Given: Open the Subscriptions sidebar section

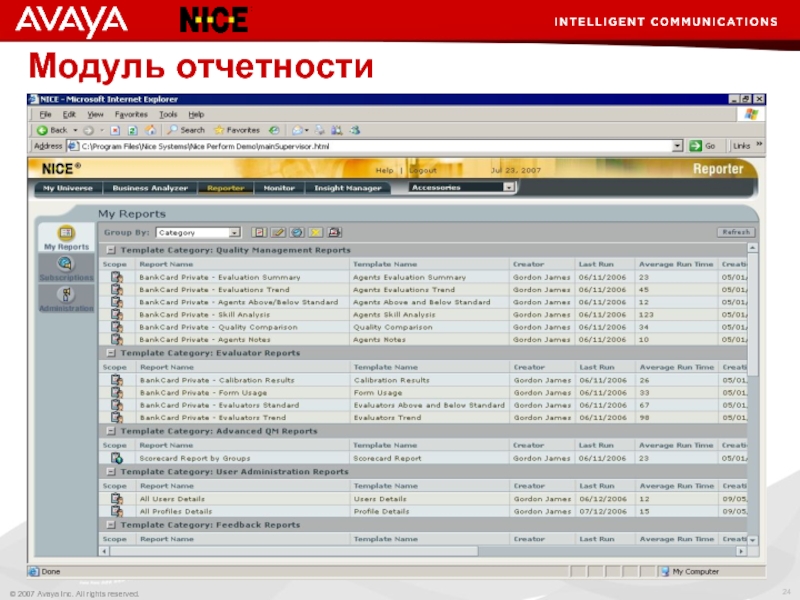Looking at the screenshot, I should pos(65,267).
